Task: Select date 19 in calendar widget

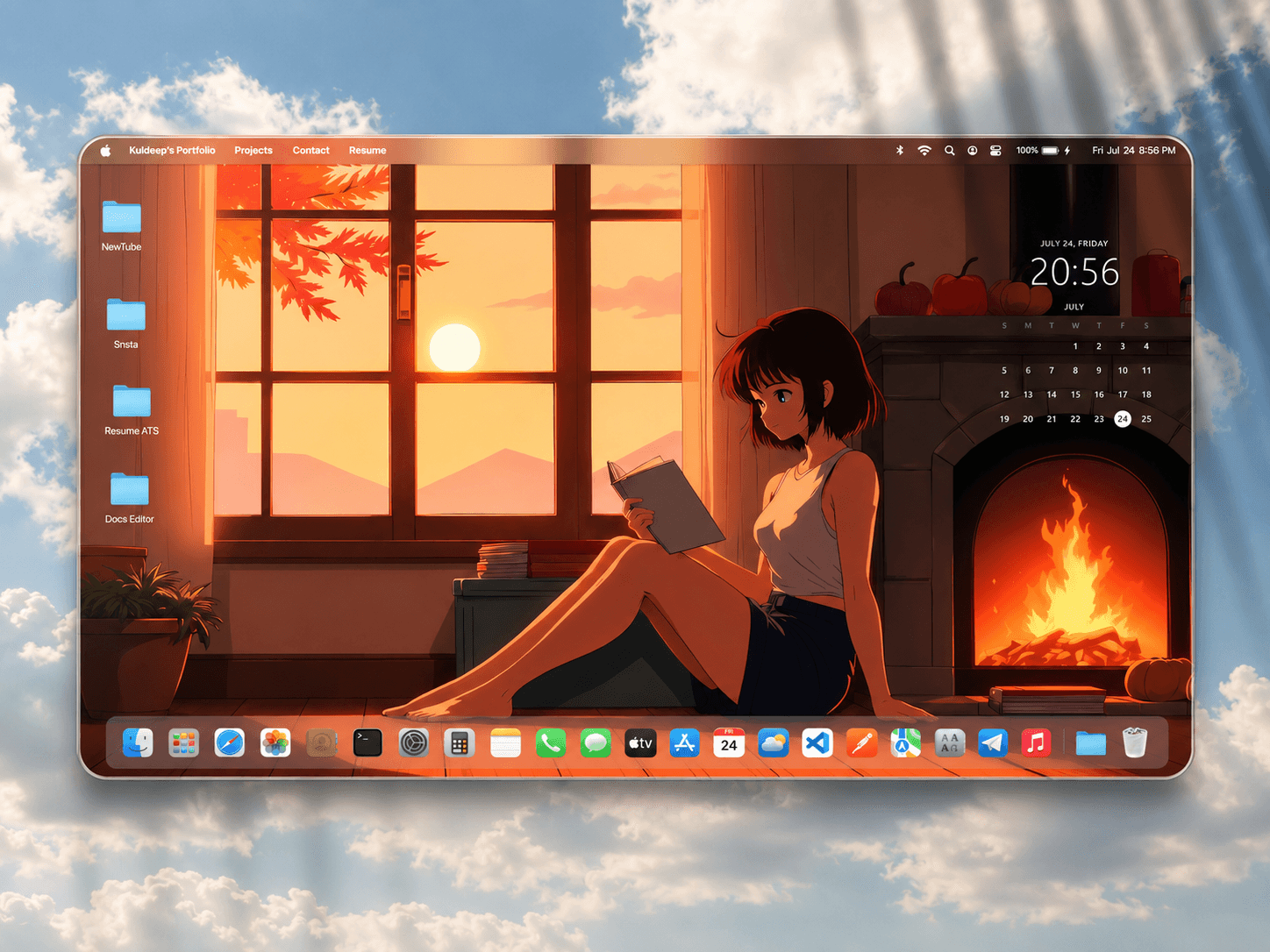Action: 1004,419
